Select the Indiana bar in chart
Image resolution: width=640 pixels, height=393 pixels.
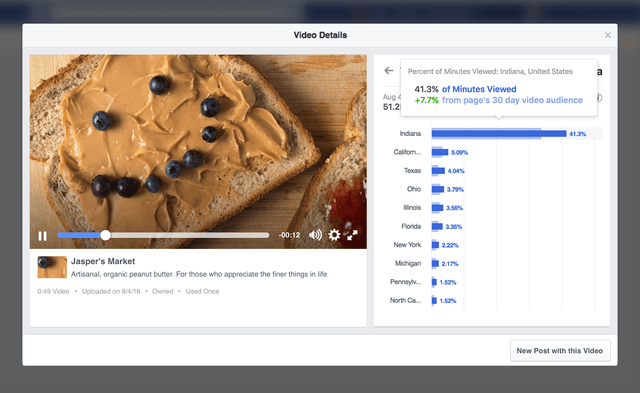click(499, 133)
